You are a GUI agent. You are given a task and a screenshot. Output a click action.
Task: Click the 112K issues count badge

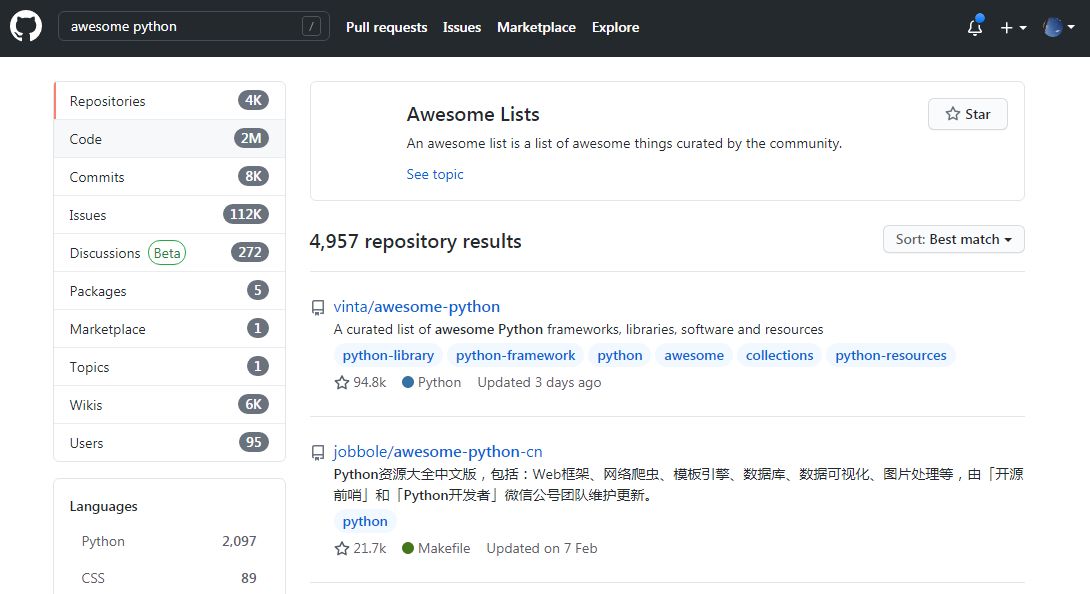click(x=245, y=214)
